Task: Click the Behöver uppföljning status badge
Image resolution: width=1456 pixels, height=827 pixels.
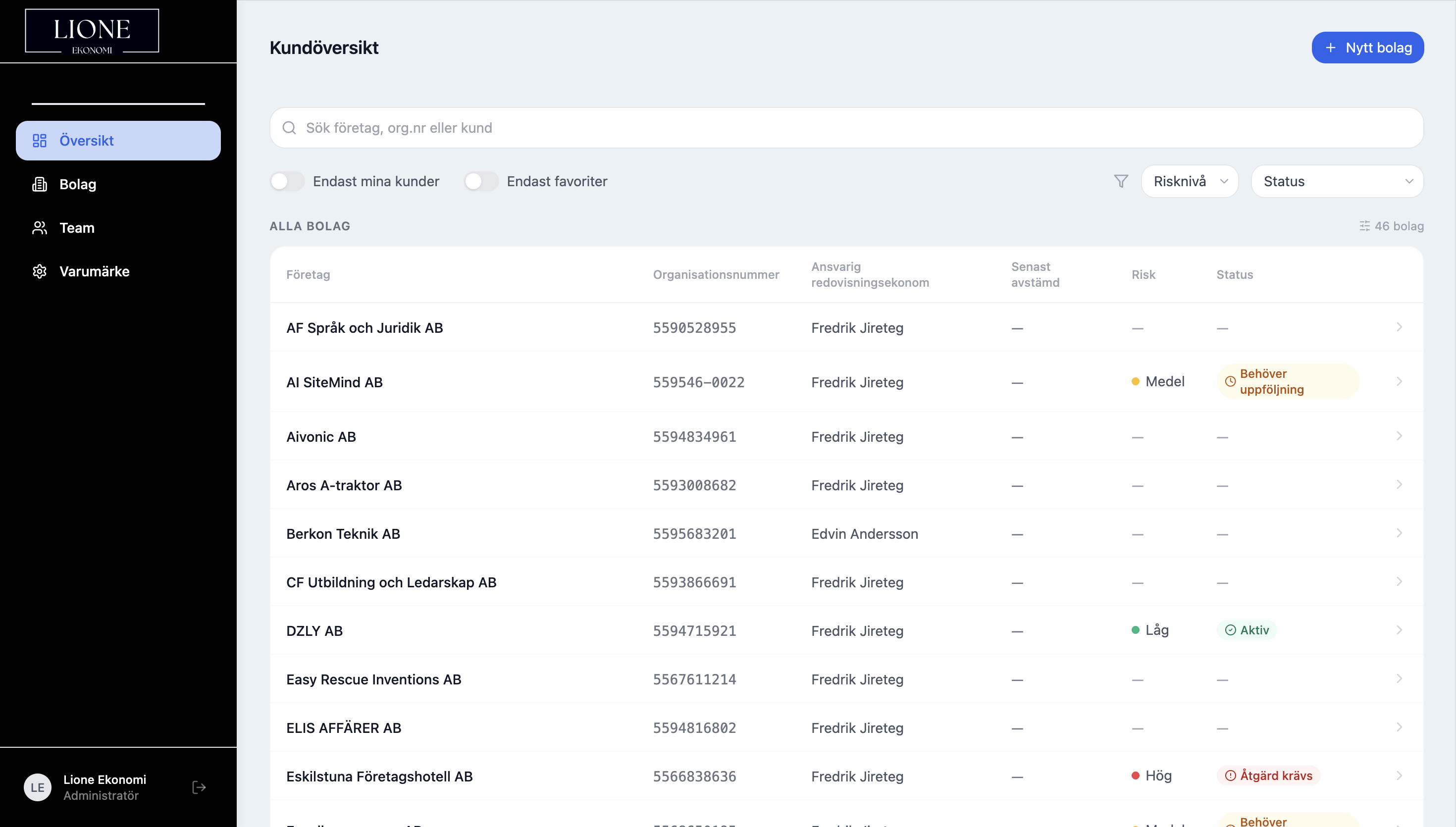Action: tap(1287, 382)
